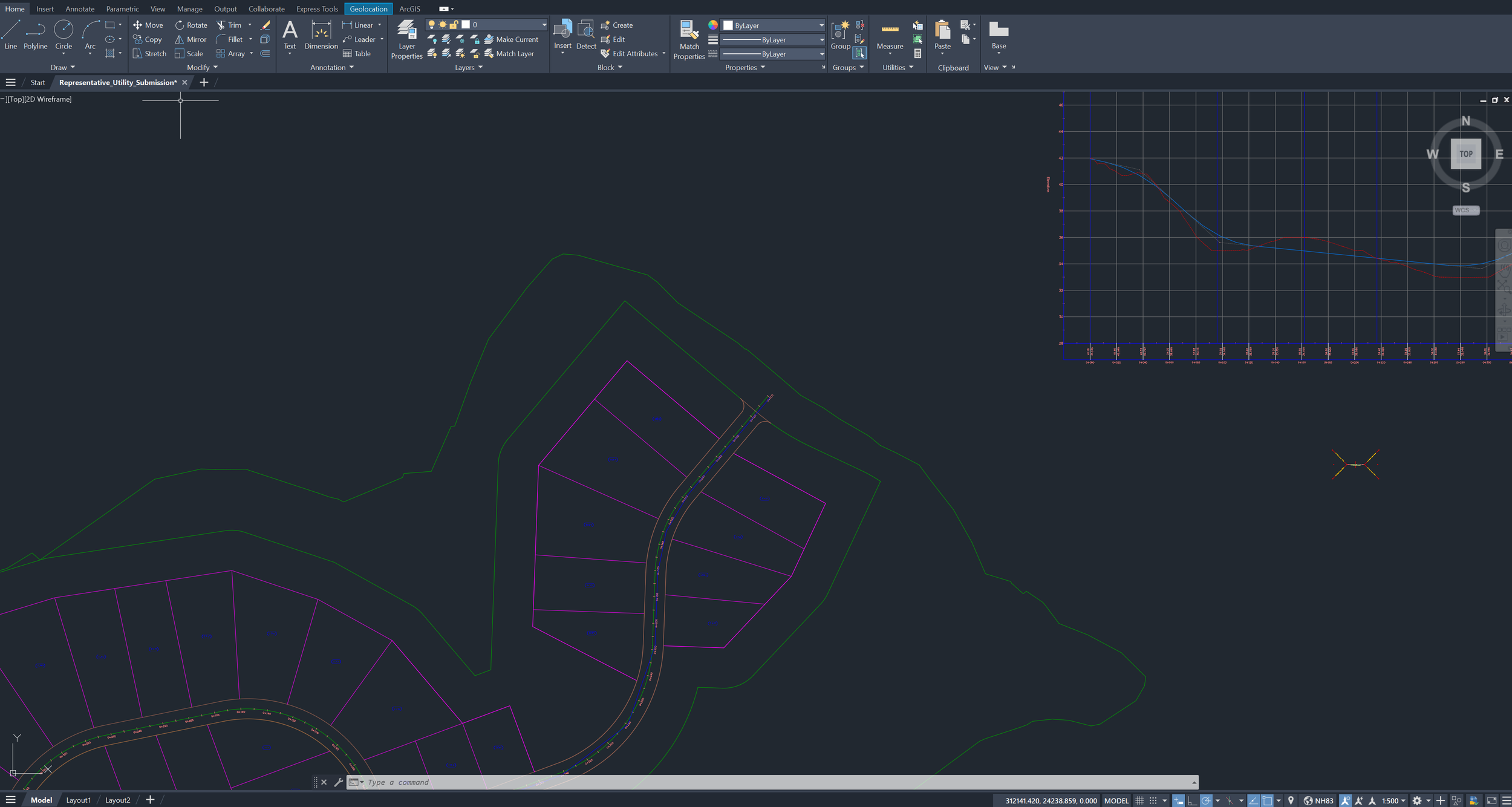This screenshot has width=1512, height=807.
Task: Click Make Current layer button
Action: pyautogui.click(x=511, y=39)
